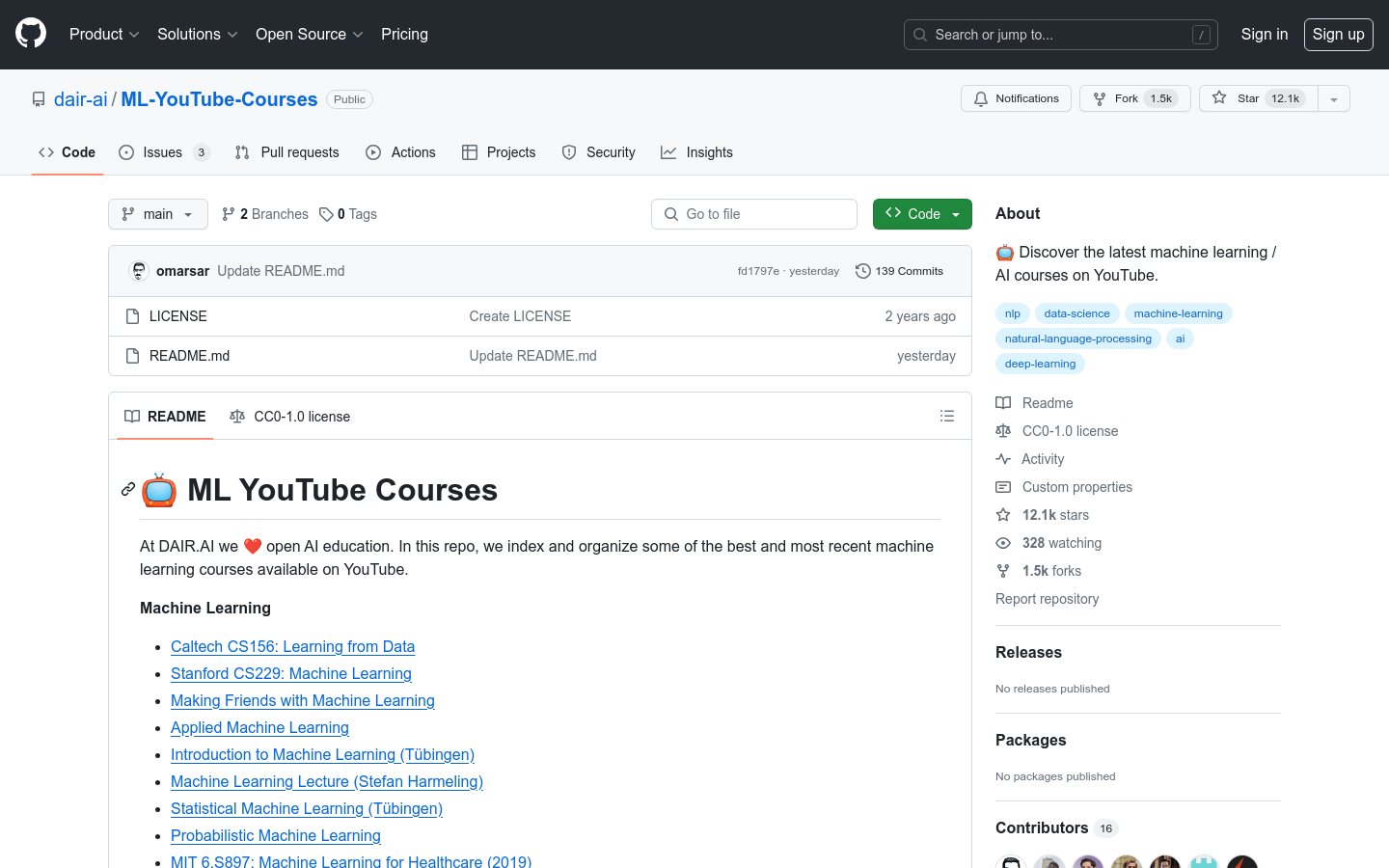Switch to the Issues tab
The height and width of the screenshot is (868, 1389).
click(164, 152)
